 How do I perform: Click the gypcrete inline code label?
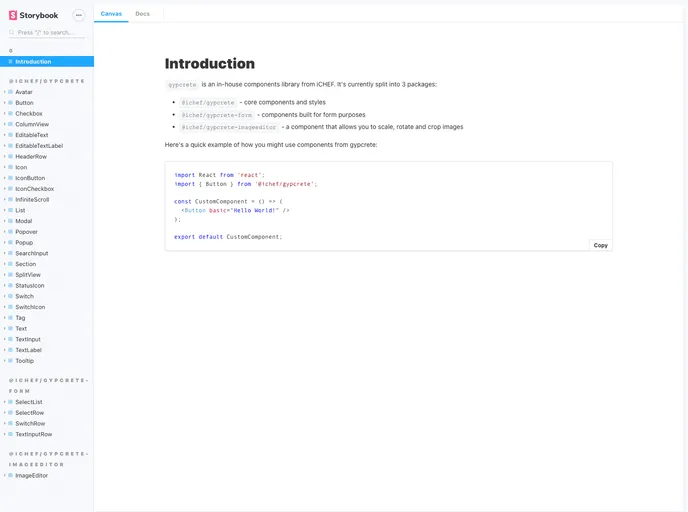coord(182,85)
